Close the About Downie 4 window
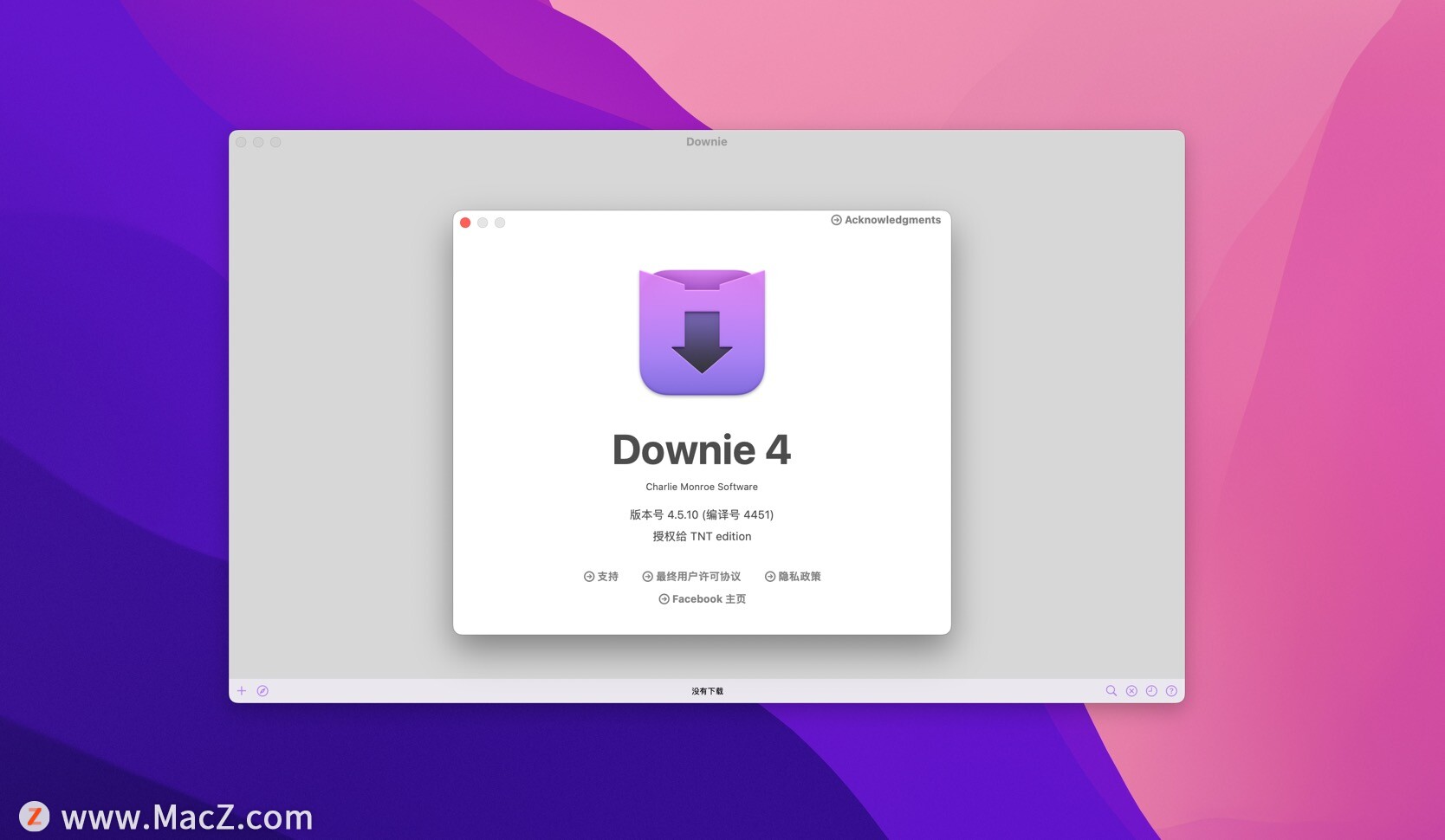 point(465,223)
